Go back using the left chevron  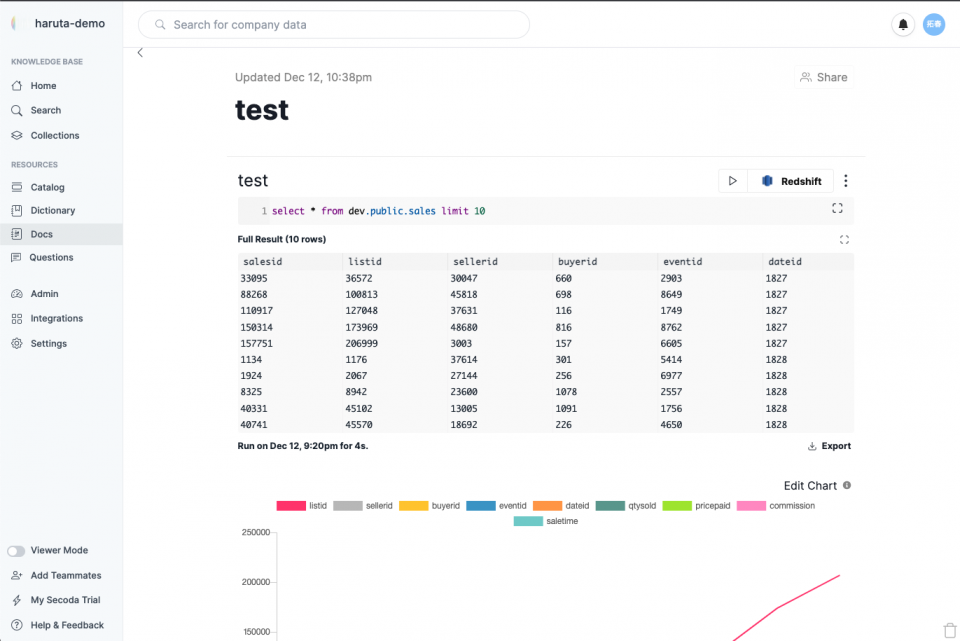140,53
